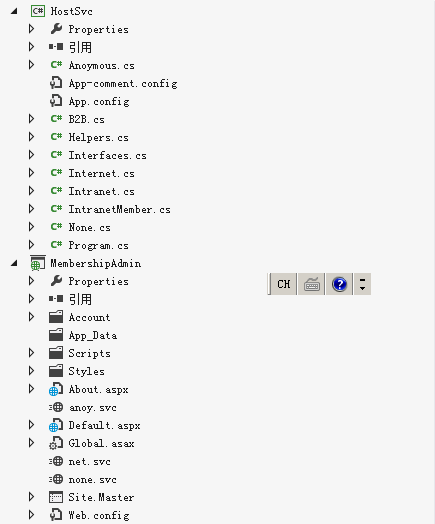The image size is (435, 524).
Task: Click the Global.asax gear file icon
Action: (56, 443)
